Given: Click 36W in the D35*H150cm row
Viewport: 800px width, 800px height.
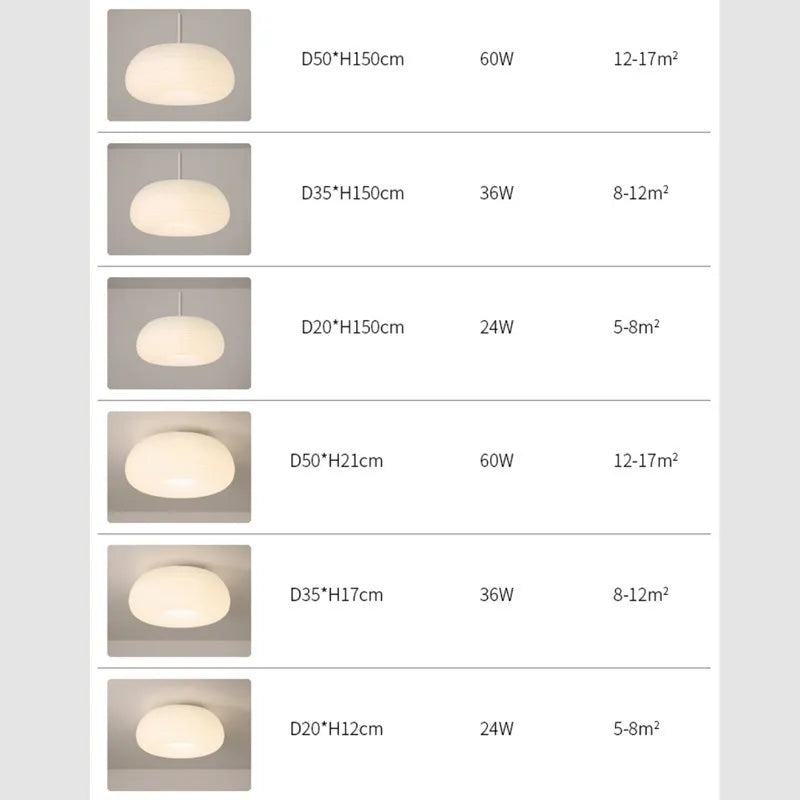Looking at the screenshot, I should click(x=497, y=193).
